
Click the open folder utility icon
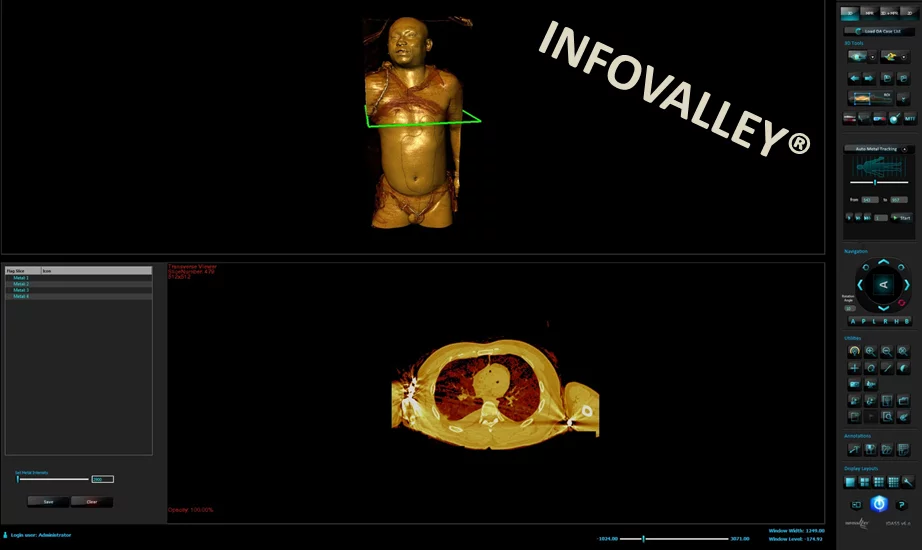(x=903, y=401)
